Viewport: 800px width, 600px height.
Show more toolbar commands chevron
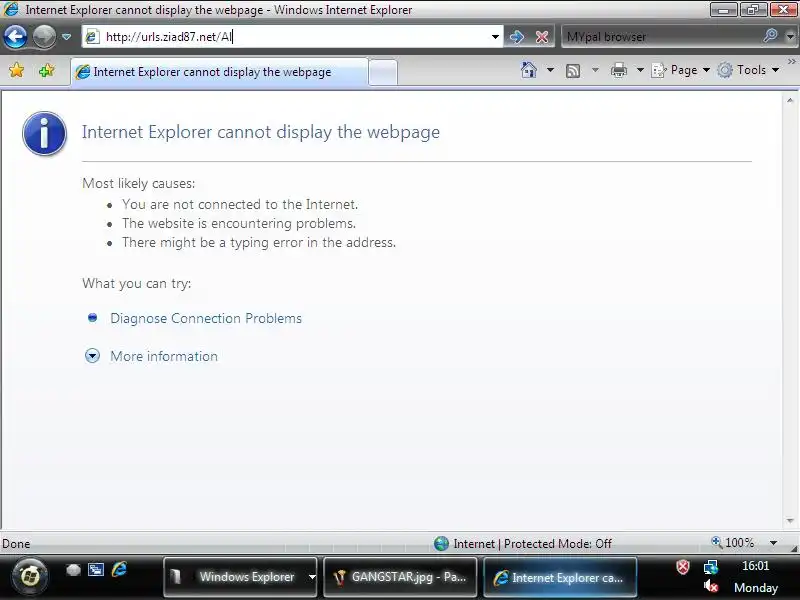pos(792,62)
